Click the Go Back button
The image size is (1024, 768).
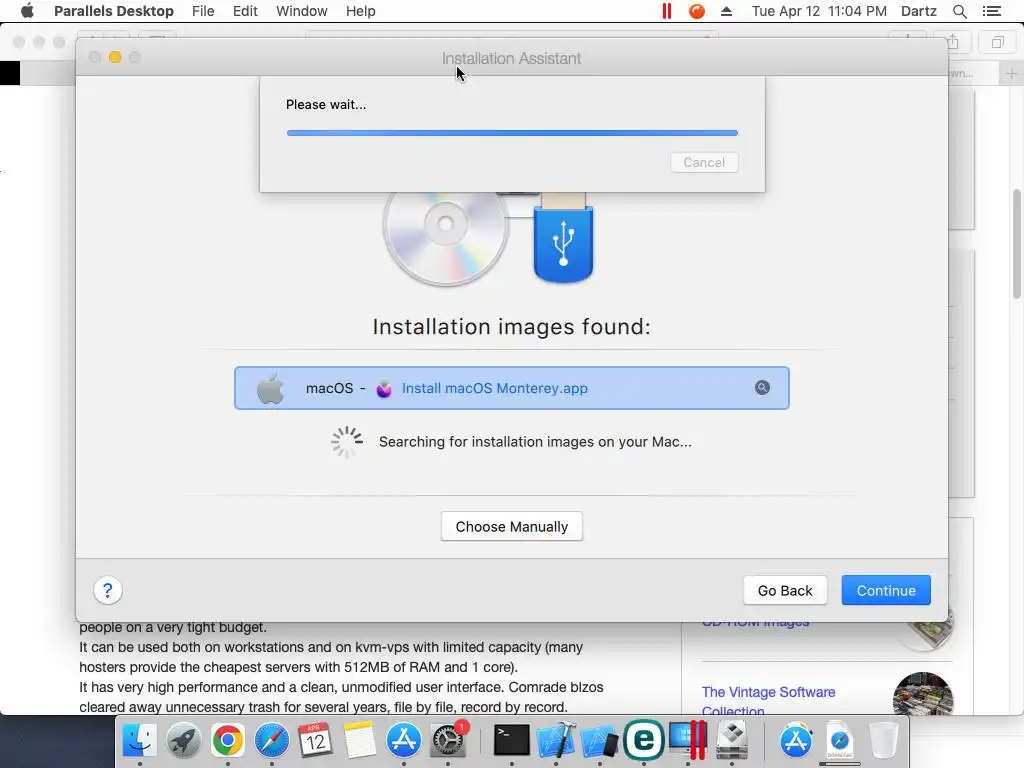pos(785,590)
